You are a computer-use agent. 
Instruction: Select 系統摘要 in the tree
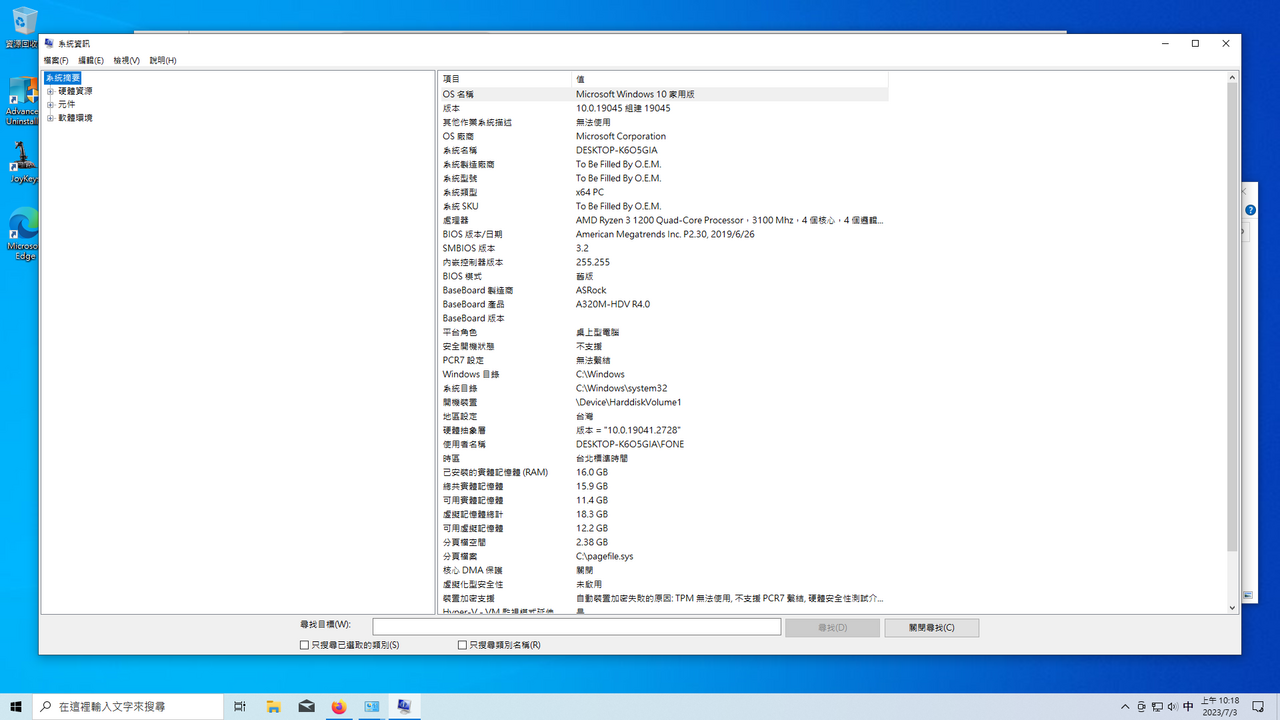[62, 77]
